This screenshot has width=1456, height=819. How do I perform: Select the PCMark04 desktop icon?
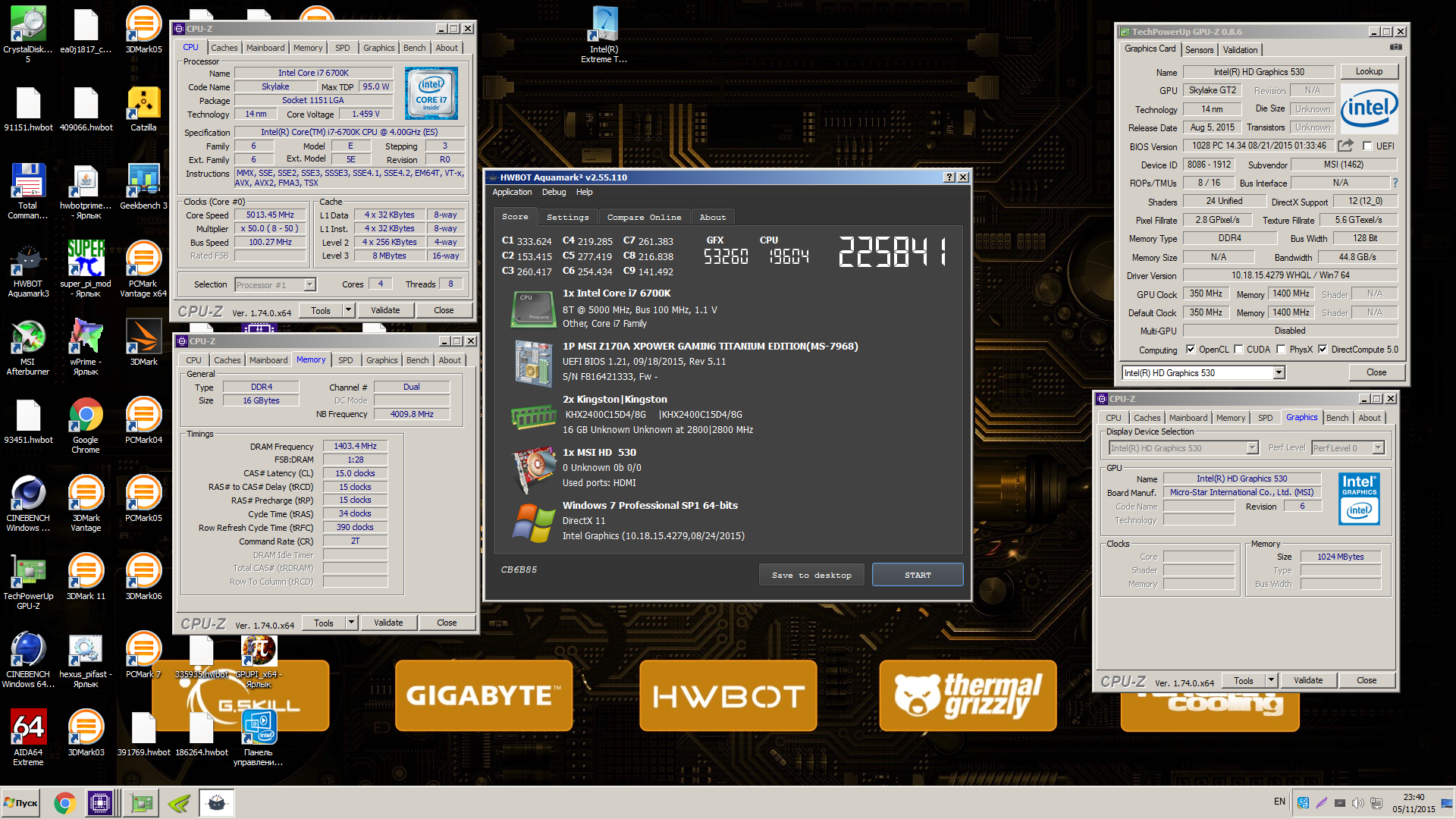tap(143, 421)
